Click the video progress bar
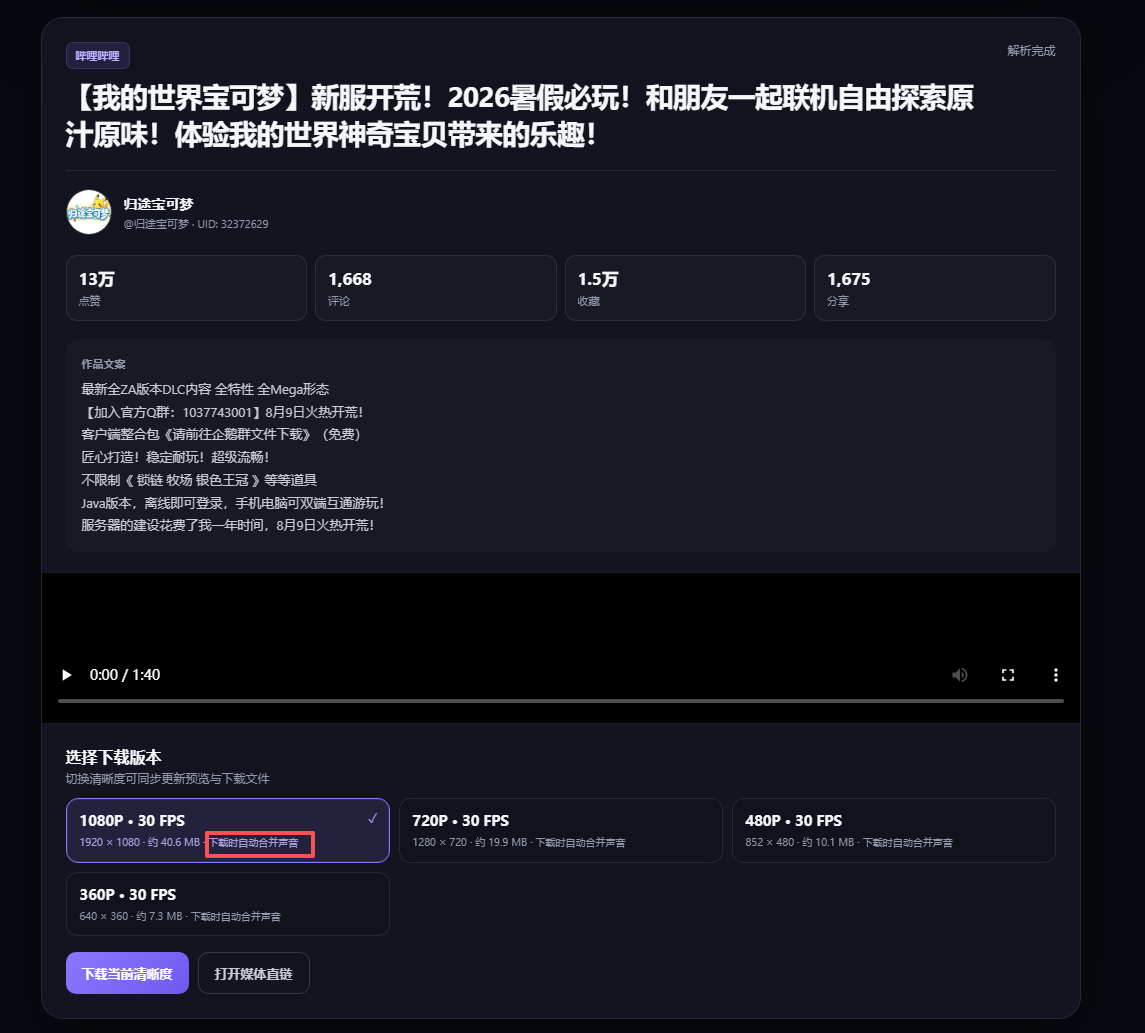This screenshot has width=1145, height=1033. tap(561, 701)
